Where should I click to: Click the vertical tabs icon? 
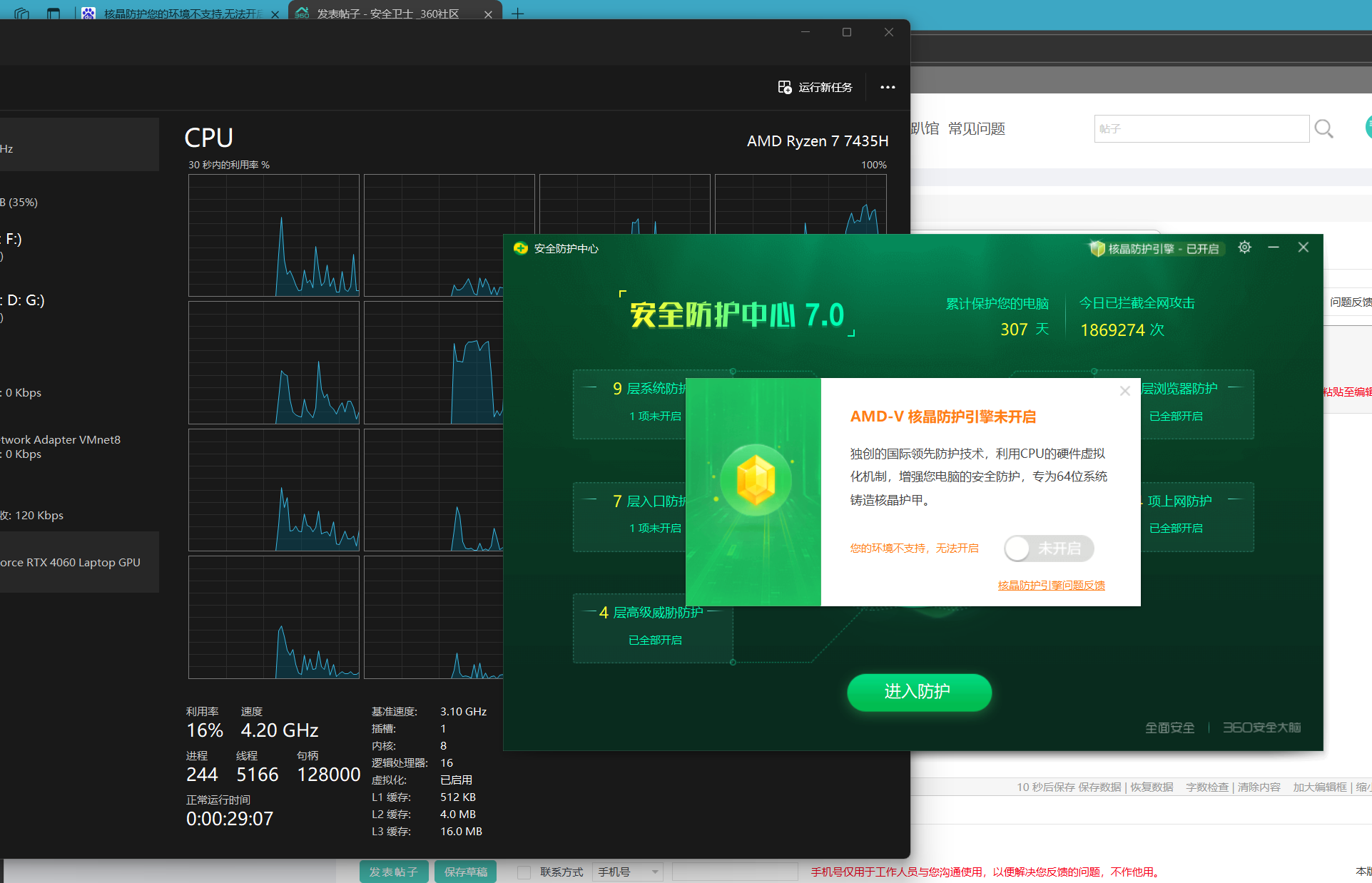coord(54,14)
